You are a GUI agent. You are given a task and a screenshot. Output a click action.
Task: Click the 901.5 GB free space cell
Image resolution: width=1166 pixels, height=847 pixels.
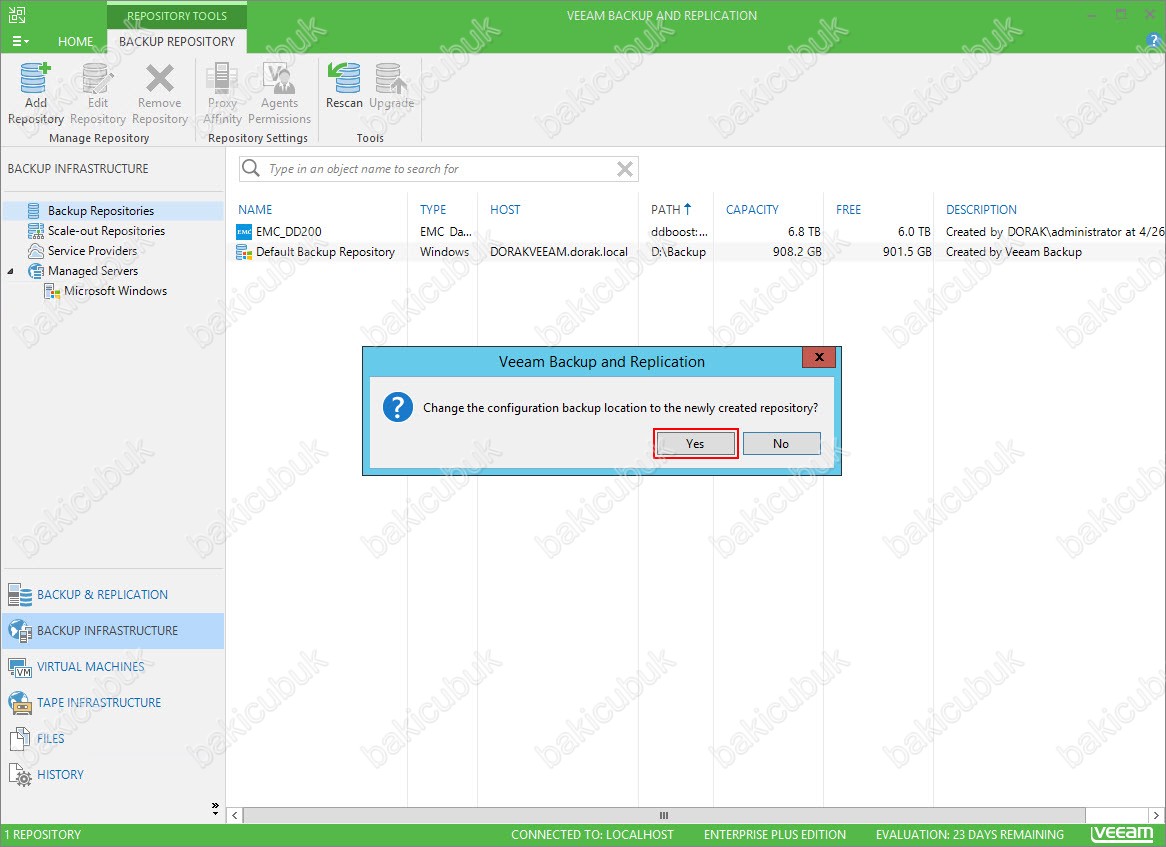click(906, 252)
